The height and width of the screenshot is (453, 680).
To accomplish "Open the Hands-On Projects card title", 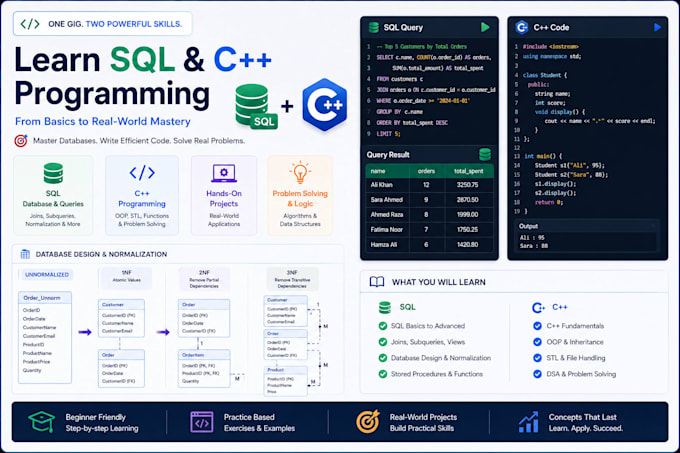I will pos(224,199).
